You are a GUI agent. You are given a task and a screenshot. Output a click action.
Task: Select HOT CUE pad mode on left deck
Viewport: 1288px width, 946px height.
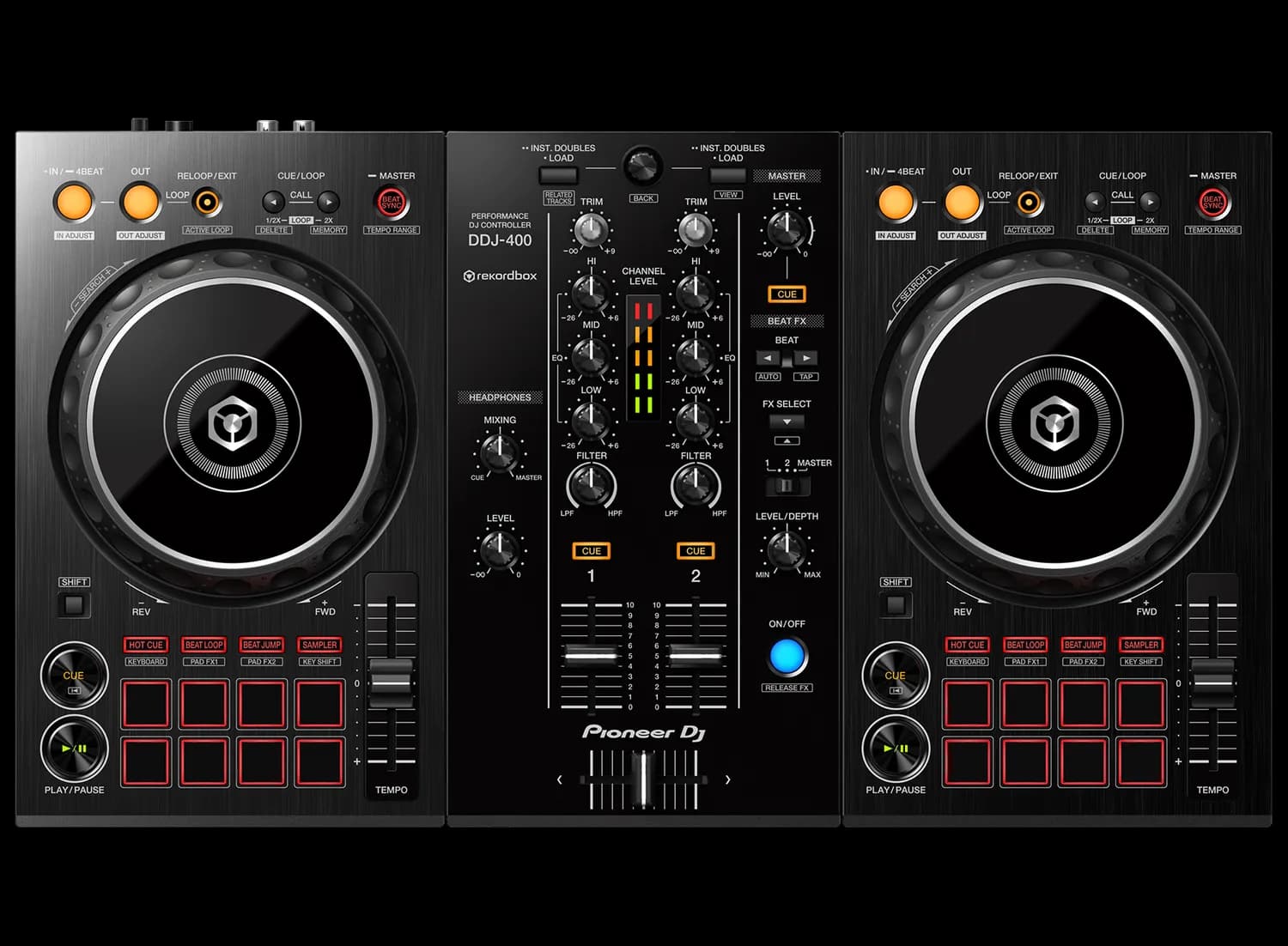click(x=146, y=645)
